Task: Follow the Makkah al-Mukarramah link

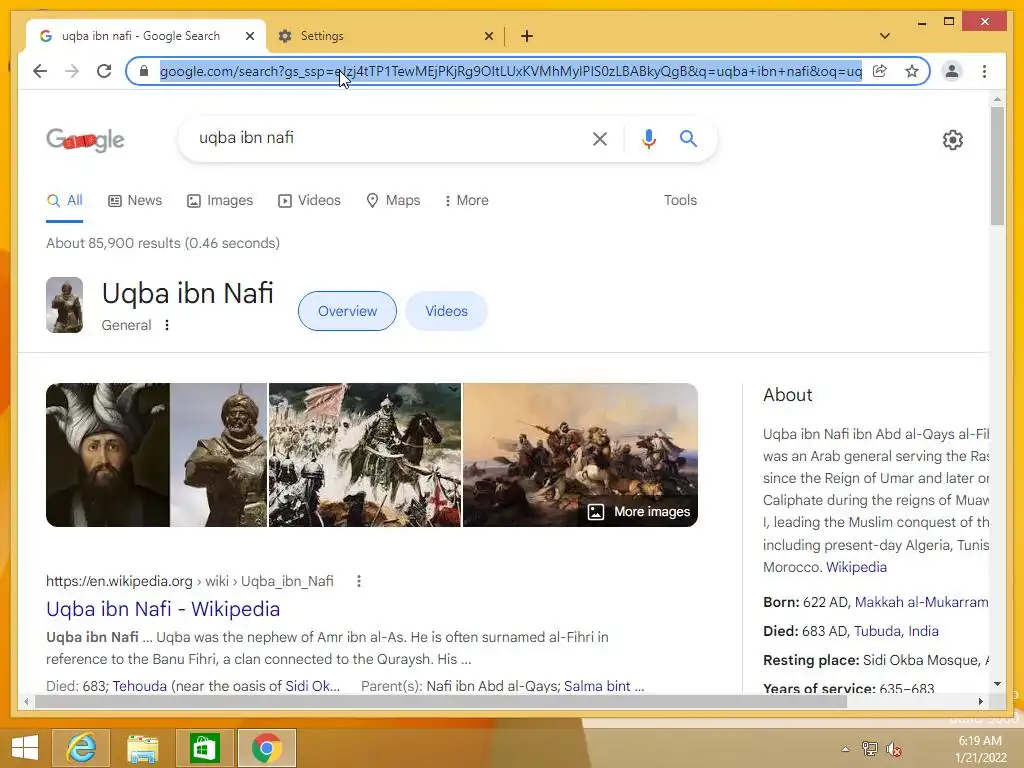Action: 921,602
